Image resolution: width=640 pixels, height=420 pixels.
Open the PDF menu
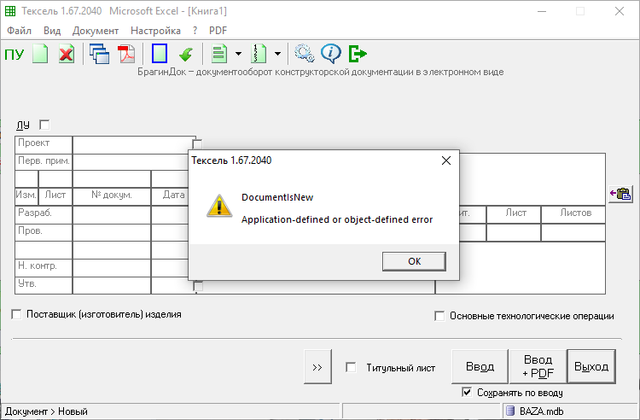(x=218, y=31)
